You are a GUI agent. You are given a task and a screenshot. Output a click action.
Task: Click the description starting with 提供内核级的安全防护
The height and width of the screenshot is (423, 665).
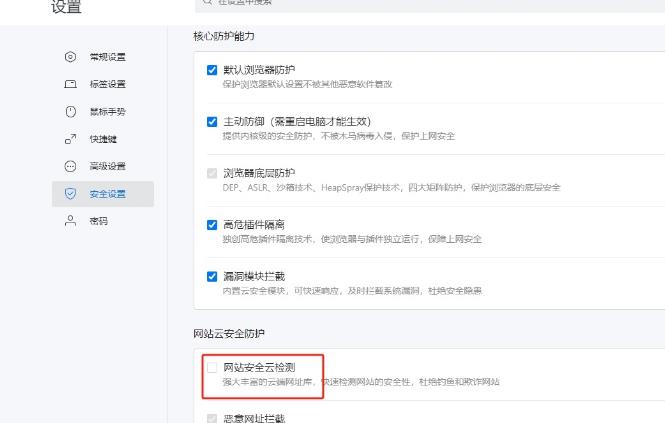[x=338, y=136]
